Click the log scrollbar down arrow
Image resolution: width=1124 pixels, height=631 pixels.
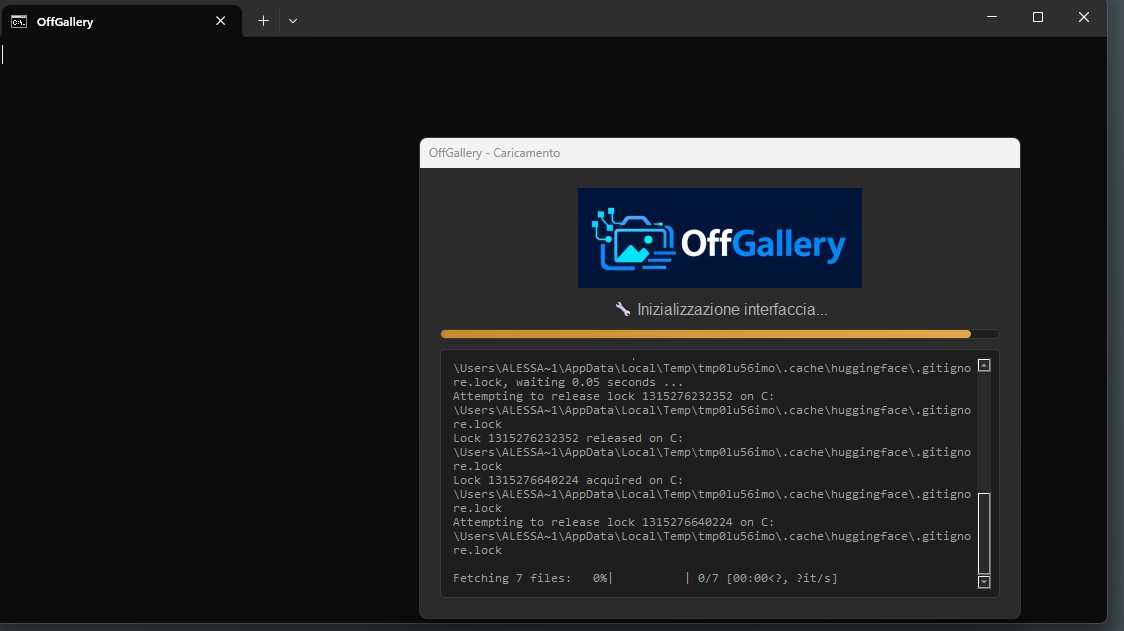point(984,582)
